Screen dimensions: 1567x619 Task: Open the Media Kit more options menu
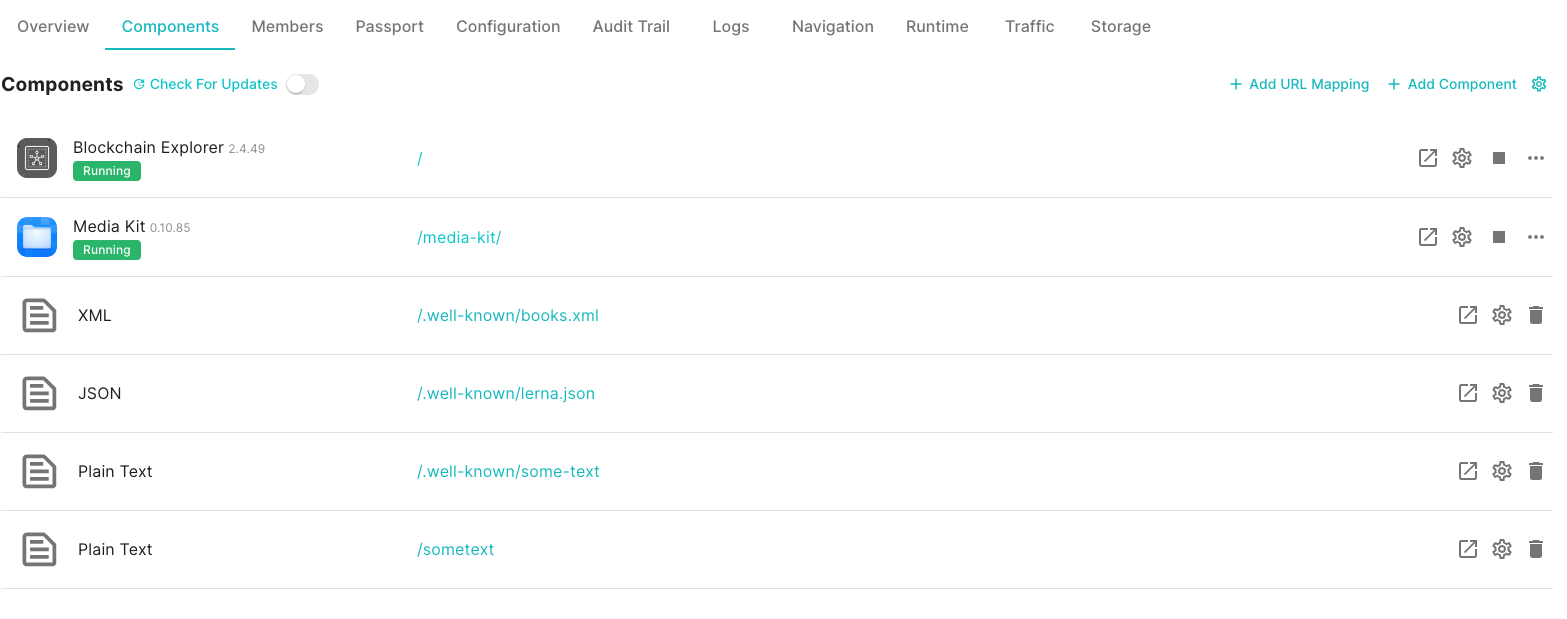tap(1536, 237)
